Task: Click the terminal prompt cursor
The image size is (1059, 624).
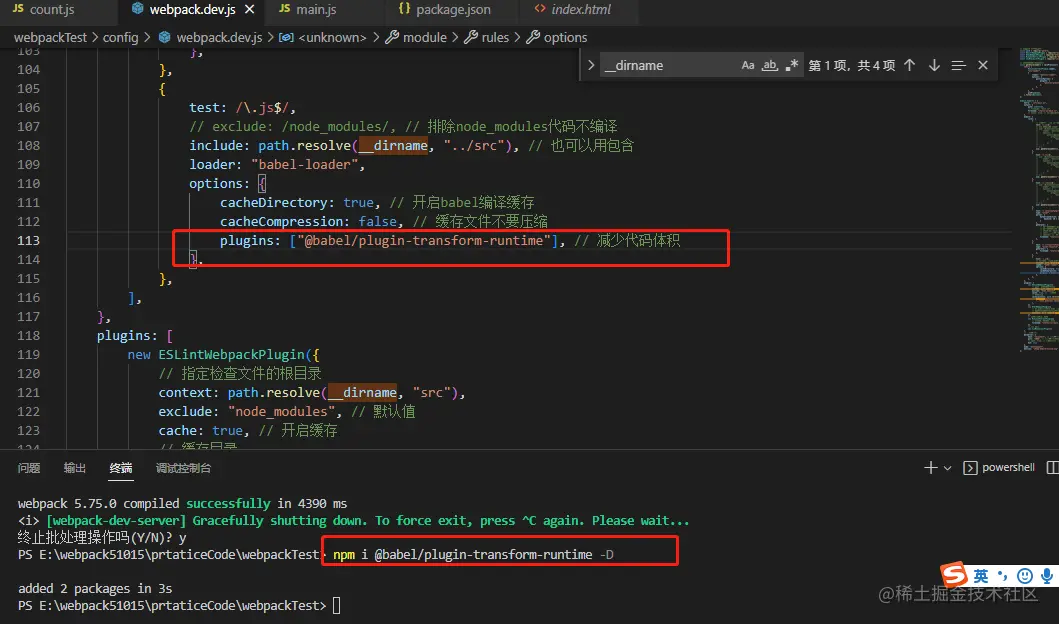Action: 336,606
